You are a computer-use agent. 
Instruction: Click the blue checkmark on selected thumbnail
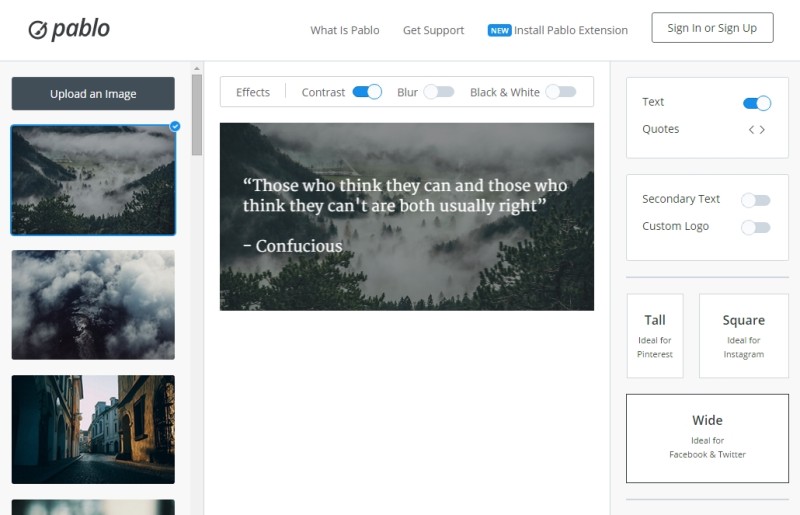(175, 126)
